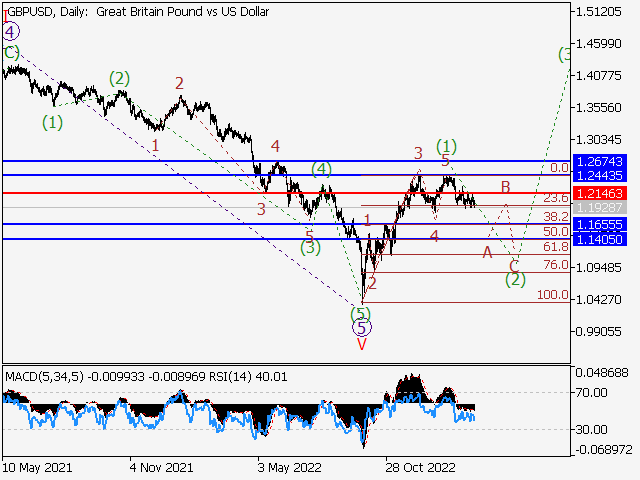Click the 28 Oct 2022 date label

(x=420, y=467)
